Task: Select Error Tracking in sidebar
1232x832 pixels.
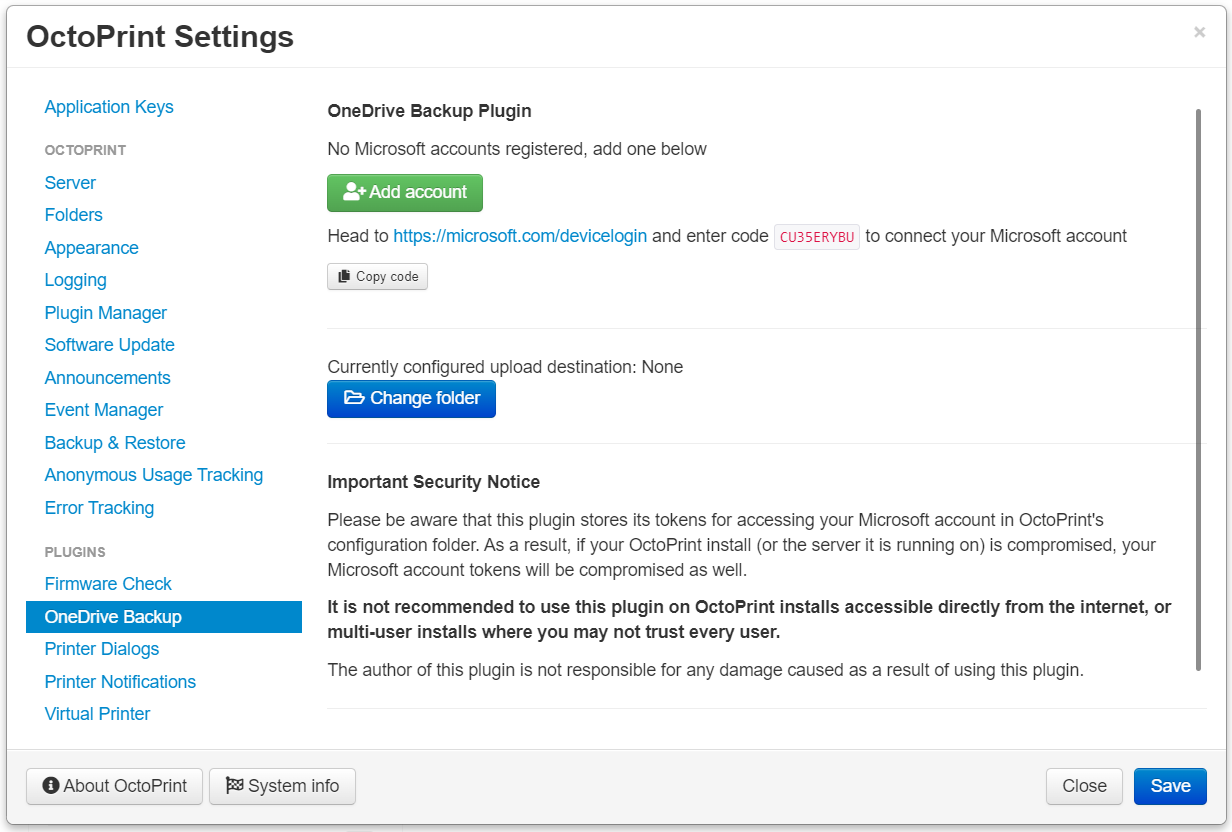Action: click(100, 508)
